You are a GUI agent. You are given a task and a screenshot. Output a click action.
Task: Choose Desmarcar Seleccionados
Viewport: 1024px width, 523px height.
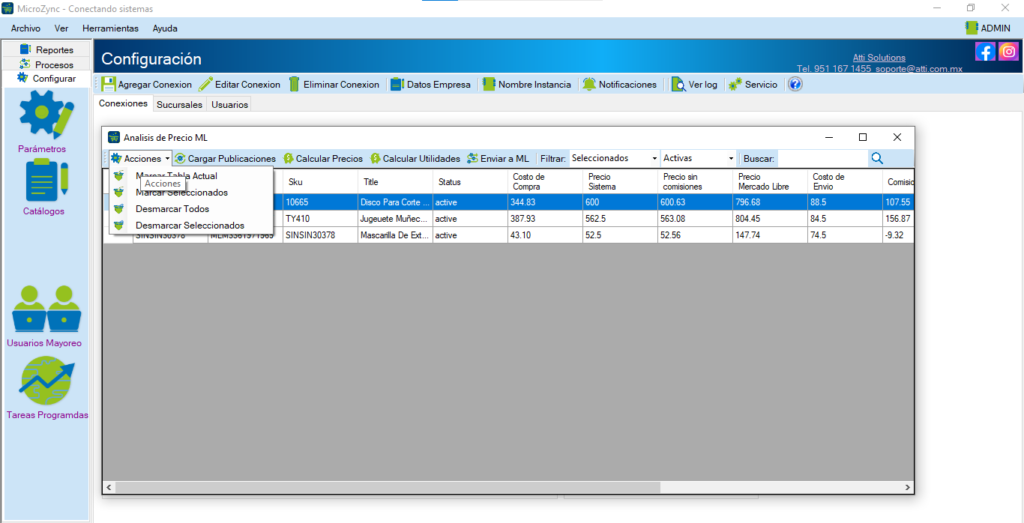(x=191, y=225)
